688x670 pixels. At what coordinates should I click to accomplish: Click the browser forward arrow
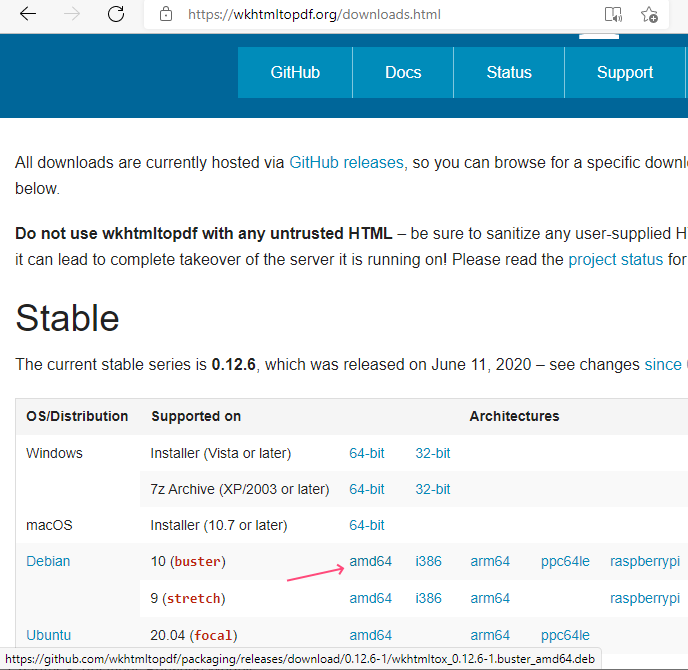(x=72, y=14)
